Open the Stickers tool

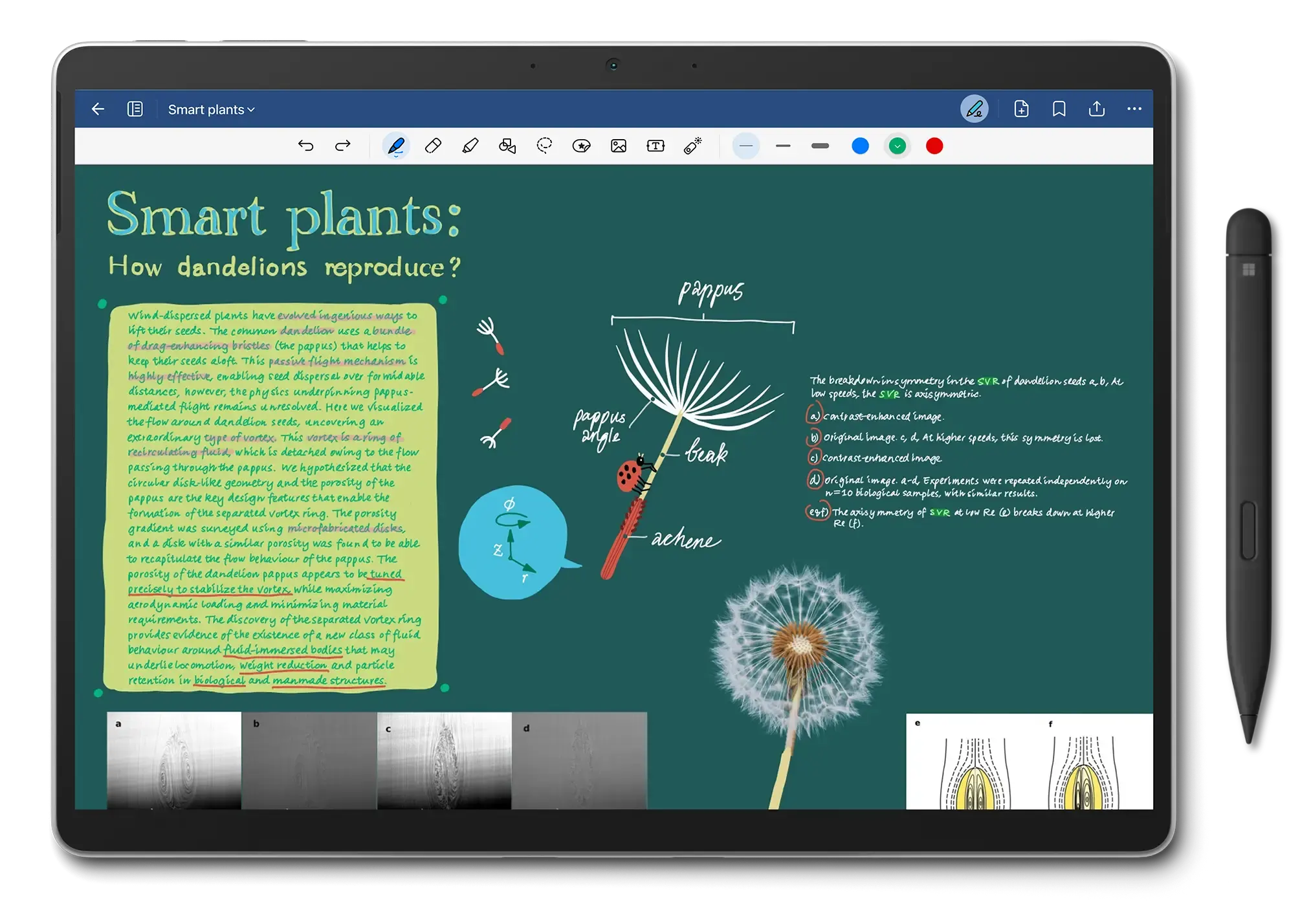coord(581,146)
